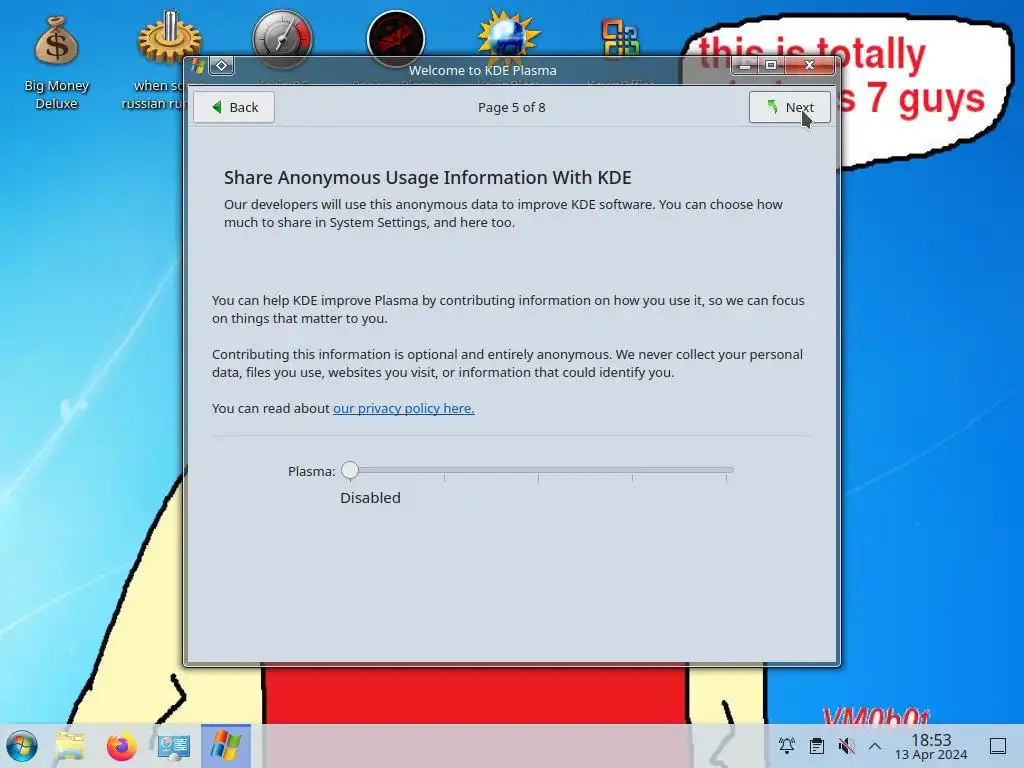Open the sun globe desktop icon
This screenshot has height=768, width=1024.
click(509, 36)
